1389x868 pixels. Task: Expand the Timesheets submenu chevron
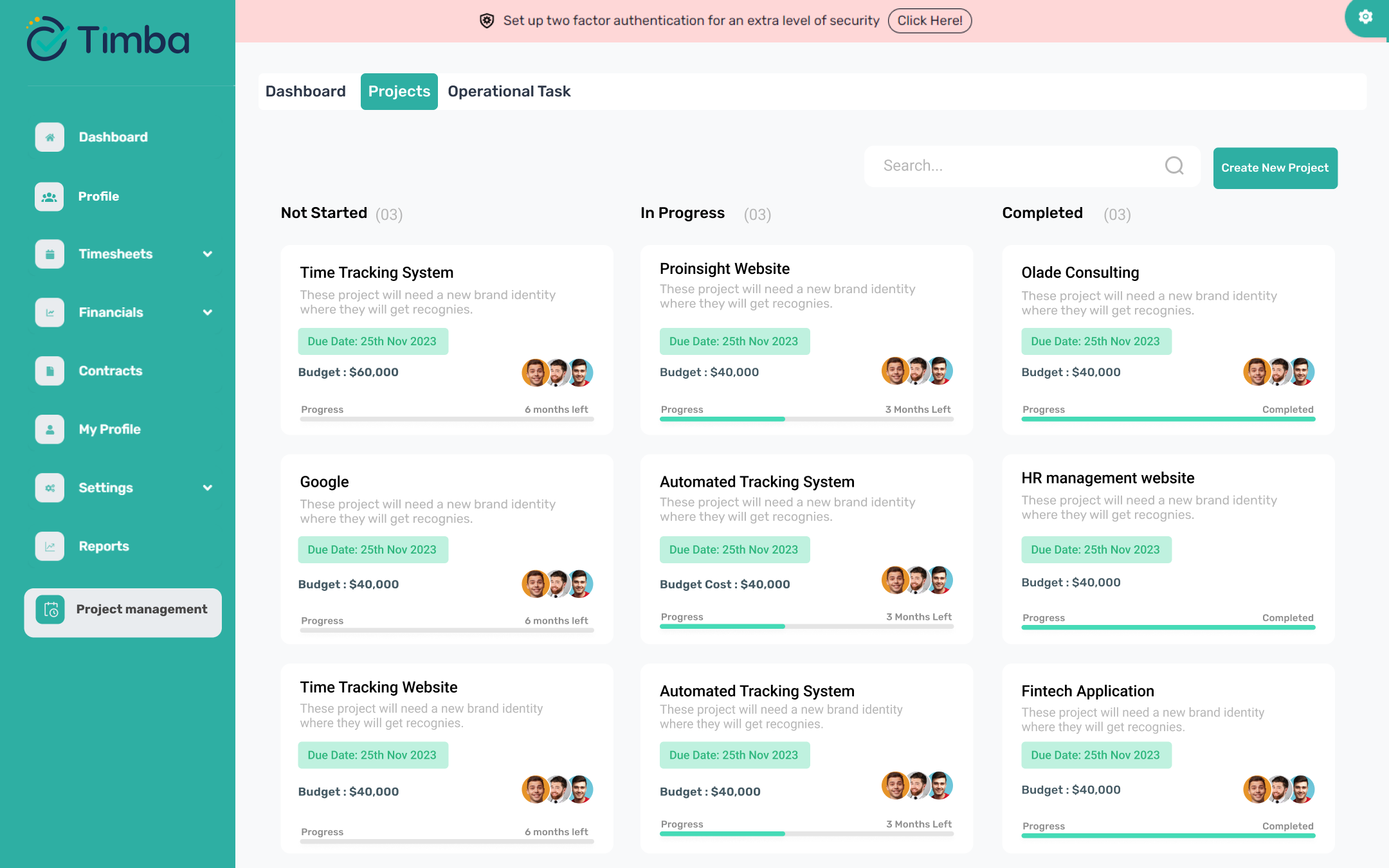(x=208, y=254)
